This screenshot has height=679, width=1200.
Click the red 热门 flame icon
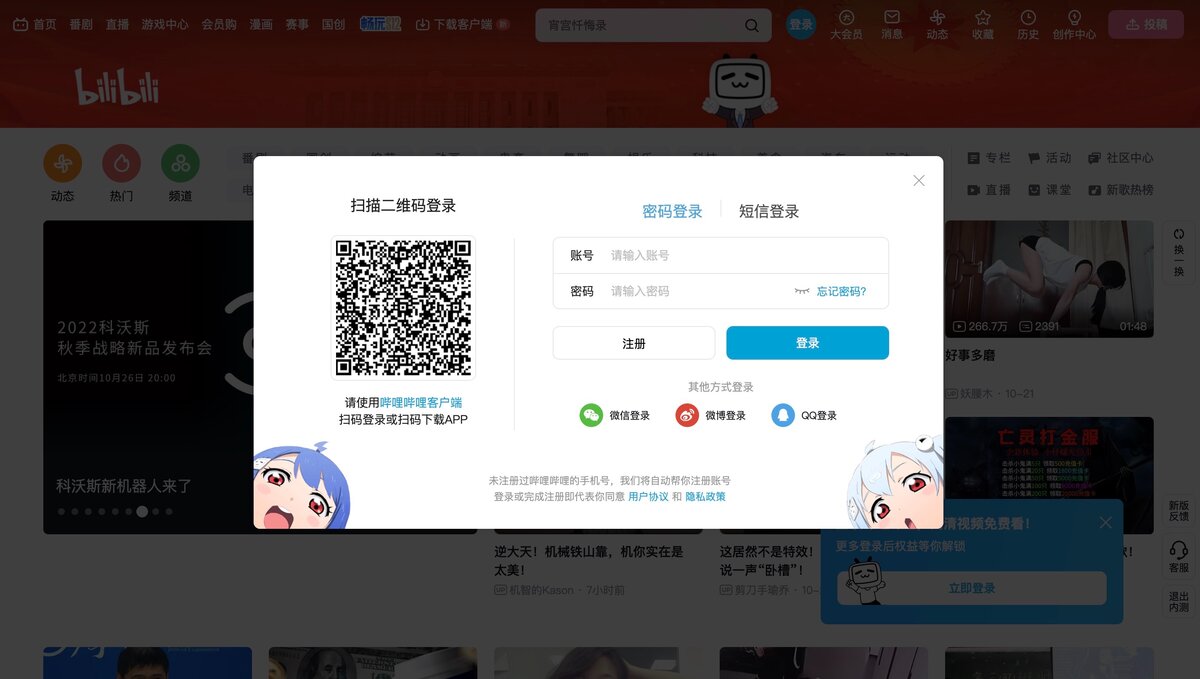[122, 163]
